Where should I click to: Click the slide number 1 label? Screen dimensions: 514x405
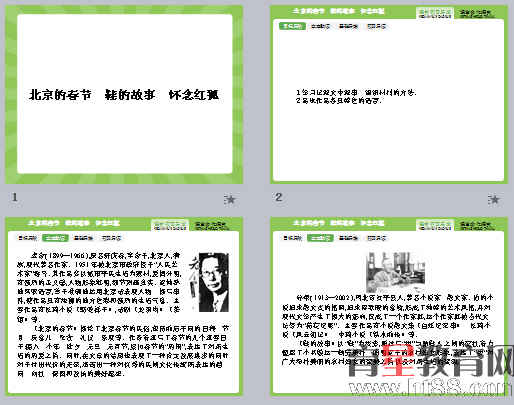[x=14, y=197]
